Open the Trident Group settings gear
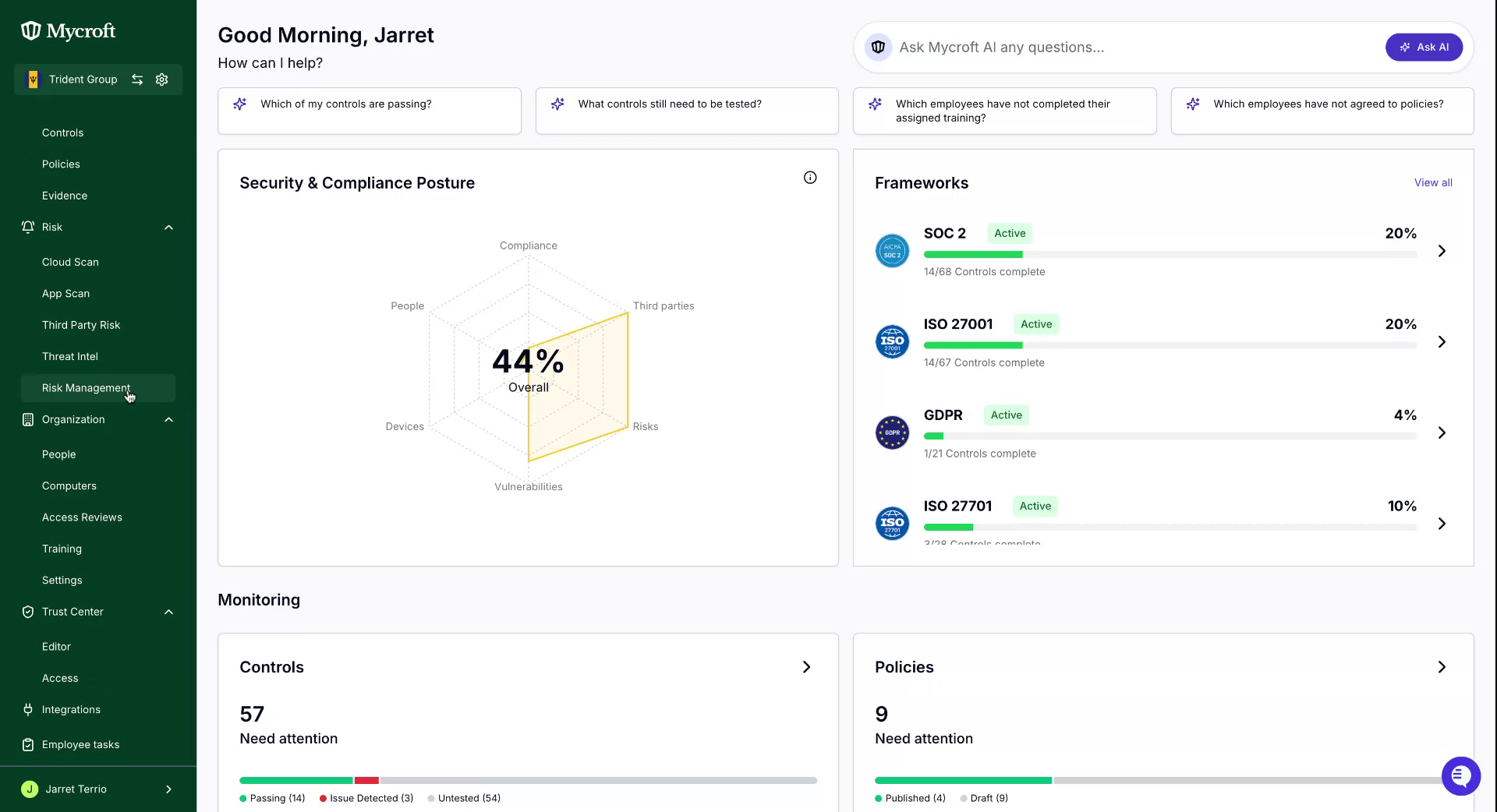Screen dimensions: 1497x812 coord(162,79)
